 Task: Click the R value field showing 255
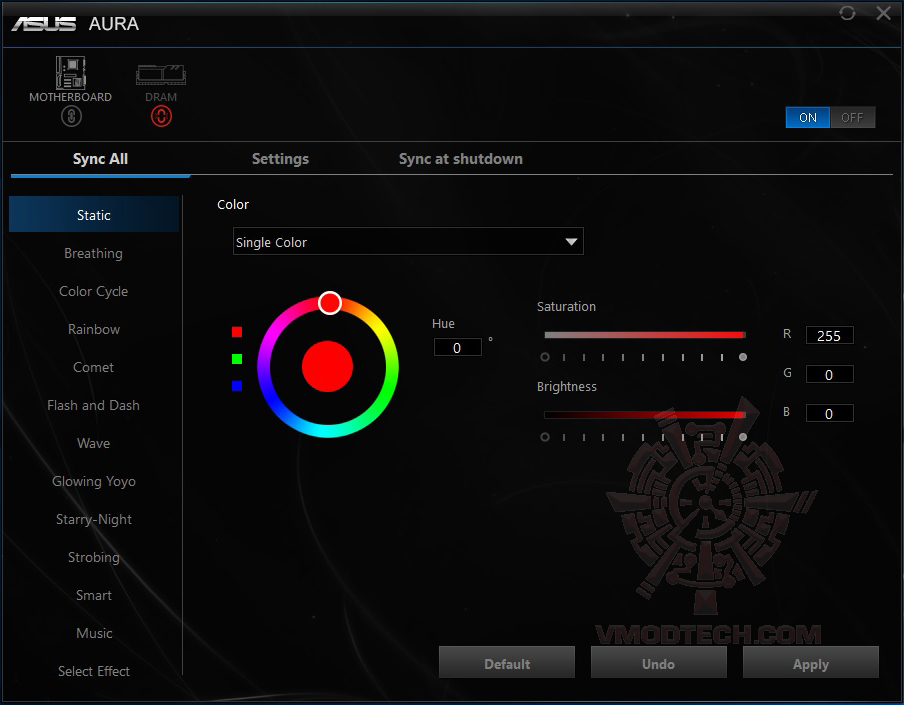click(829, 335)
